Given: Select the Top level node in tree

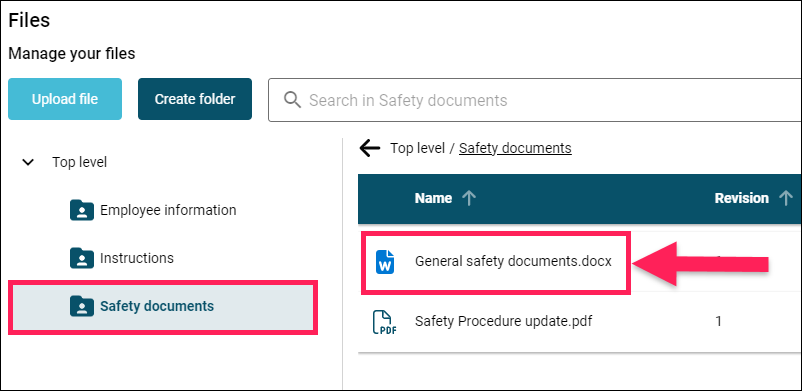Looking at the screenshot, I should click(x=79, y=162).
